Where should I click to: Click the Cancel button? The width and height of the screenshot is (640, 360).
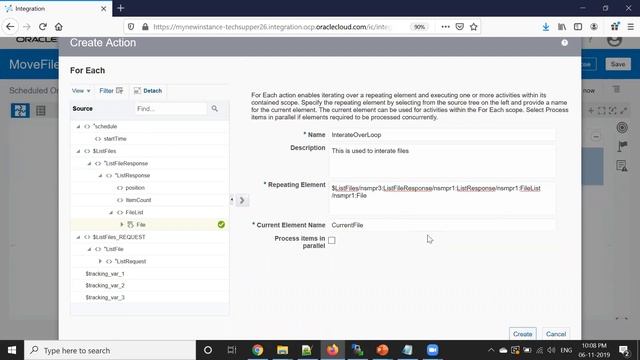556,333
